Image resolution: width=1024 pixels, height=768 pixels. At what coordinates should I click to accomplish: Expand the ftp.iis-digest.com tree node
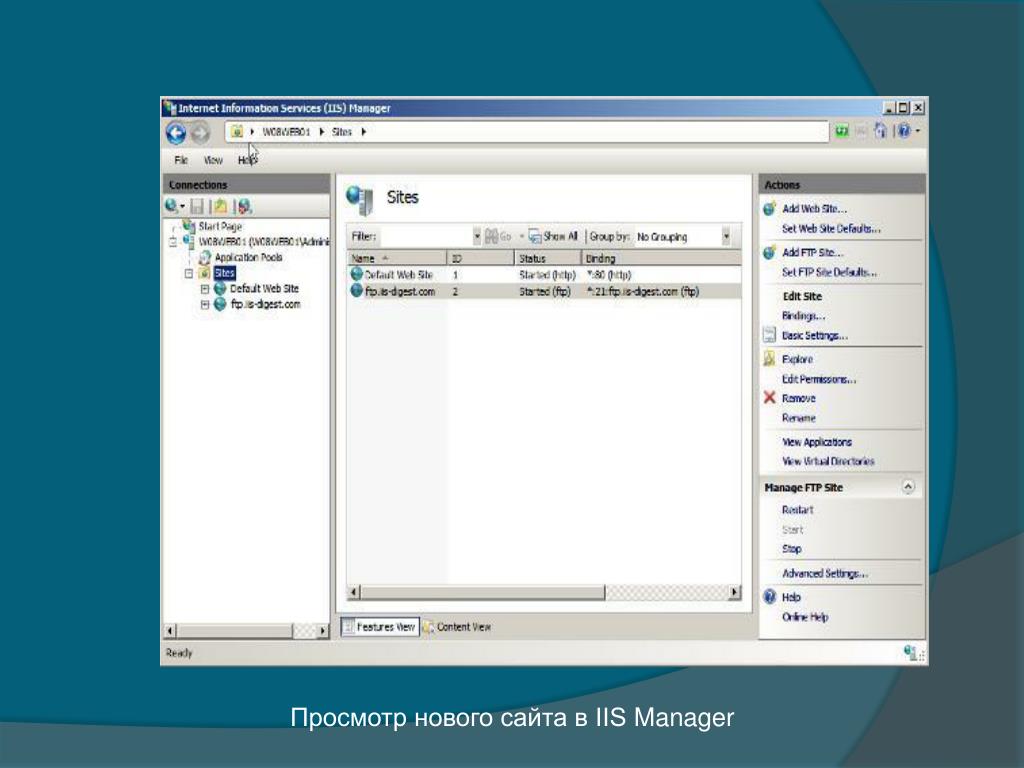click(x=204, y=304)
